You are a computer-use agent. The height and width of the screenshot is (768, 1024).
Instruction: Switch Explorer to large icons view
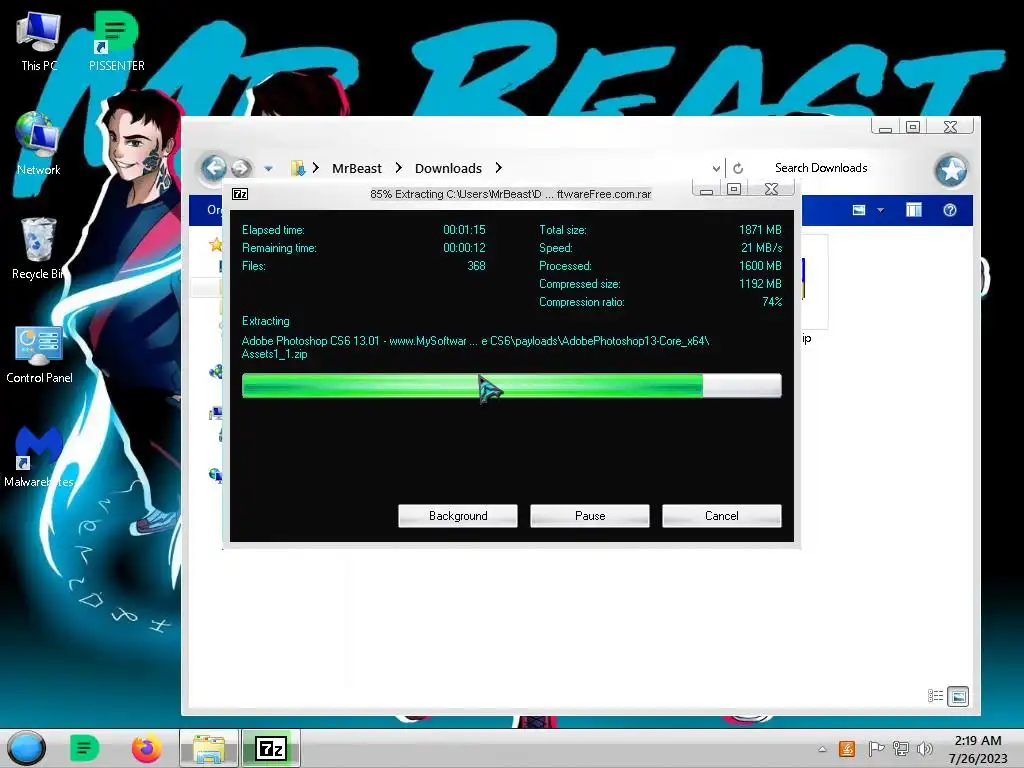click(x=958, y=696)
